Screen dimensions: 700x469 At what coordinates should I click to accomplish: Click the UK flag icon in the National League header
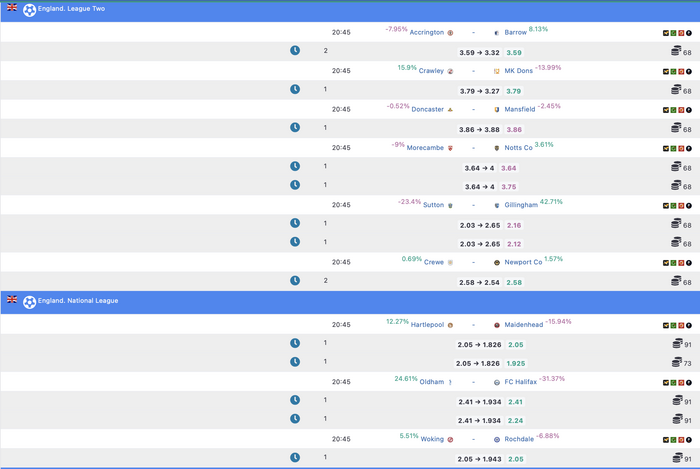(12, 299)
